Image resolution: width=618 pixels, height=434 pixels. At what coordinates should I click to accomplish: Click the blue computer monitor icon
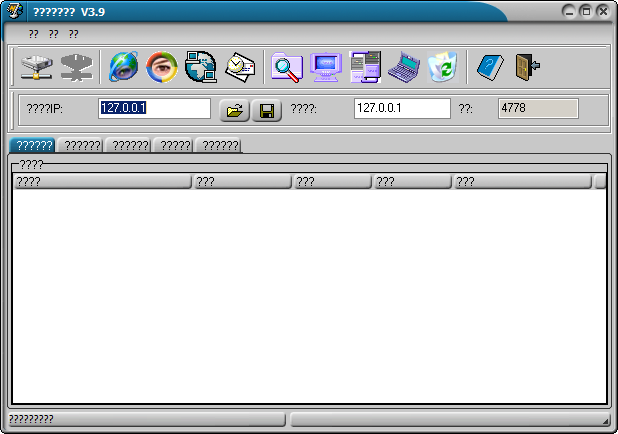326,67
